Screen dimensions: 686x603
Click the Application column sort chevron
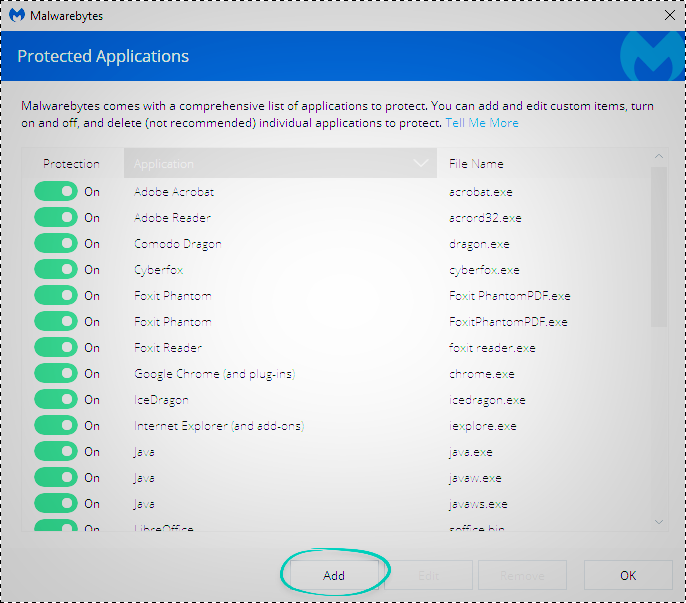420,163
